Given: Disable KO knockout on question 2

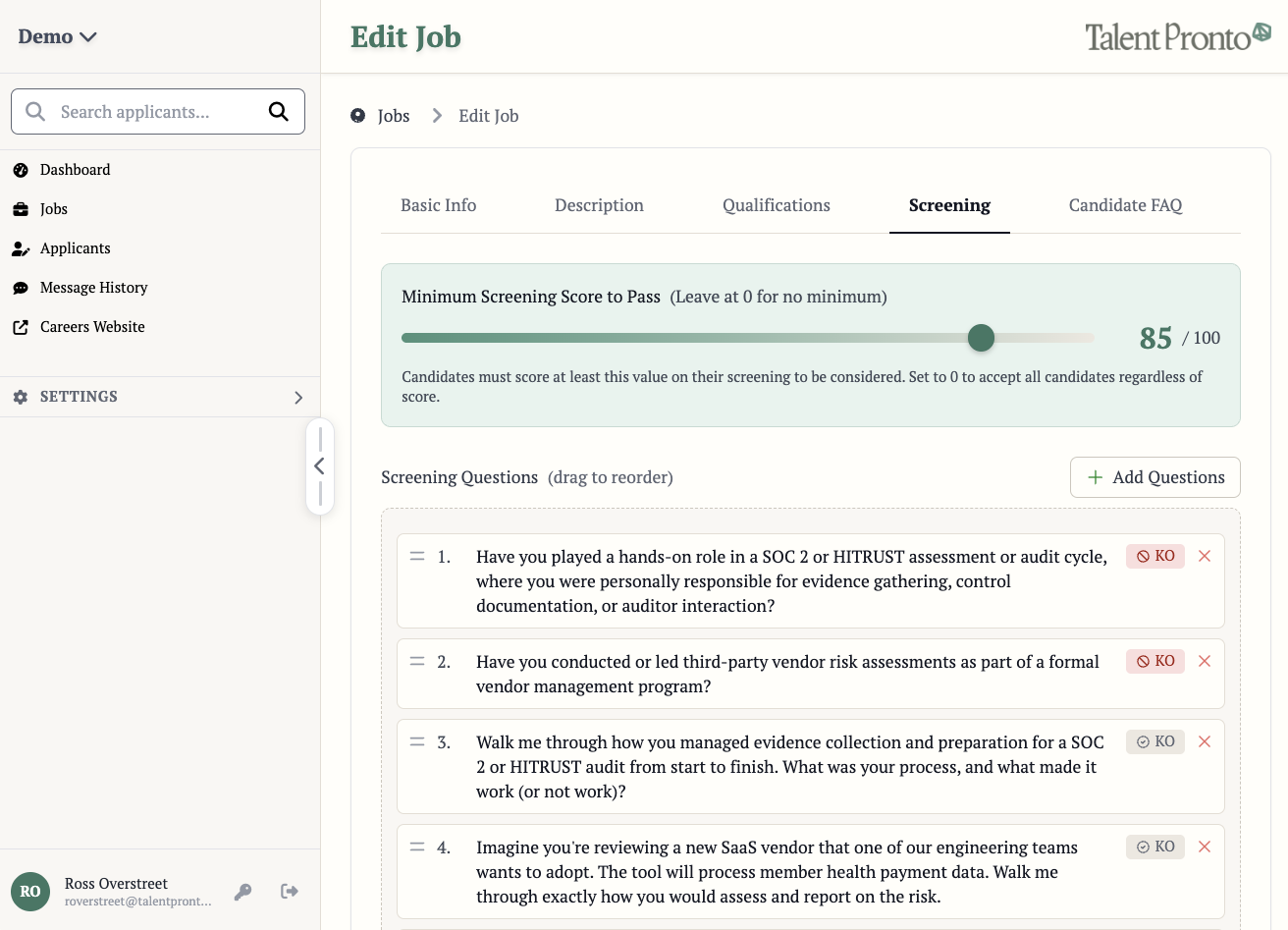Looking at the screenshot, I should click(1155, 661).
